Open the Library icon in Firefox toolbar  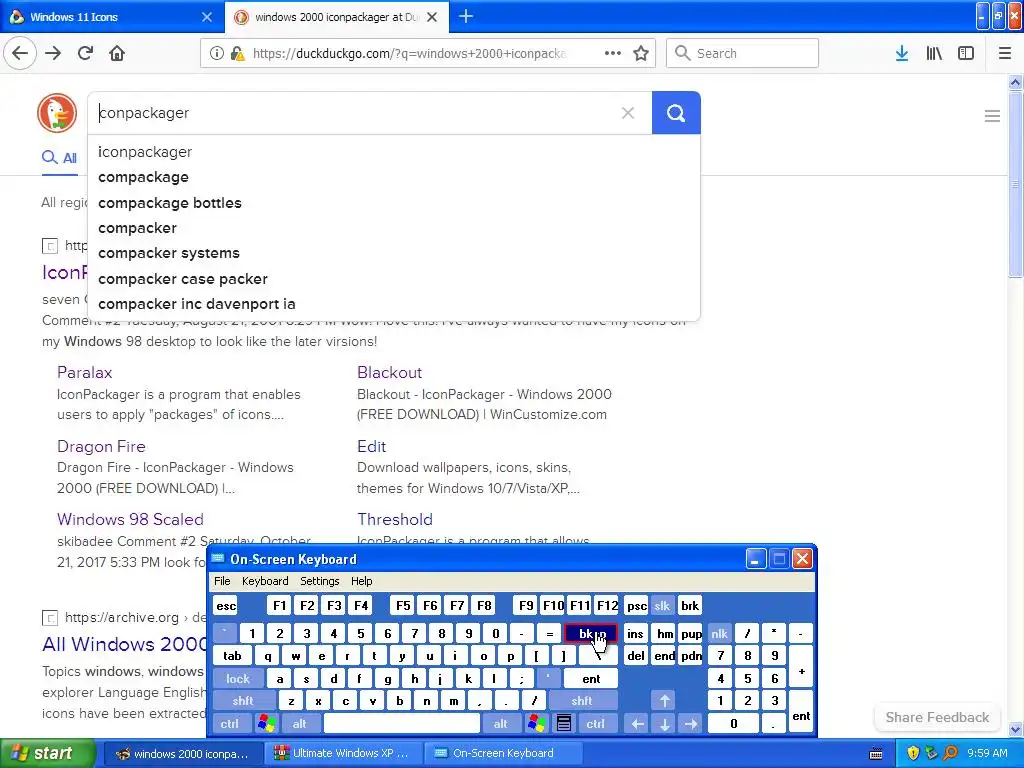pyautogui.click(x=934, y=53)
